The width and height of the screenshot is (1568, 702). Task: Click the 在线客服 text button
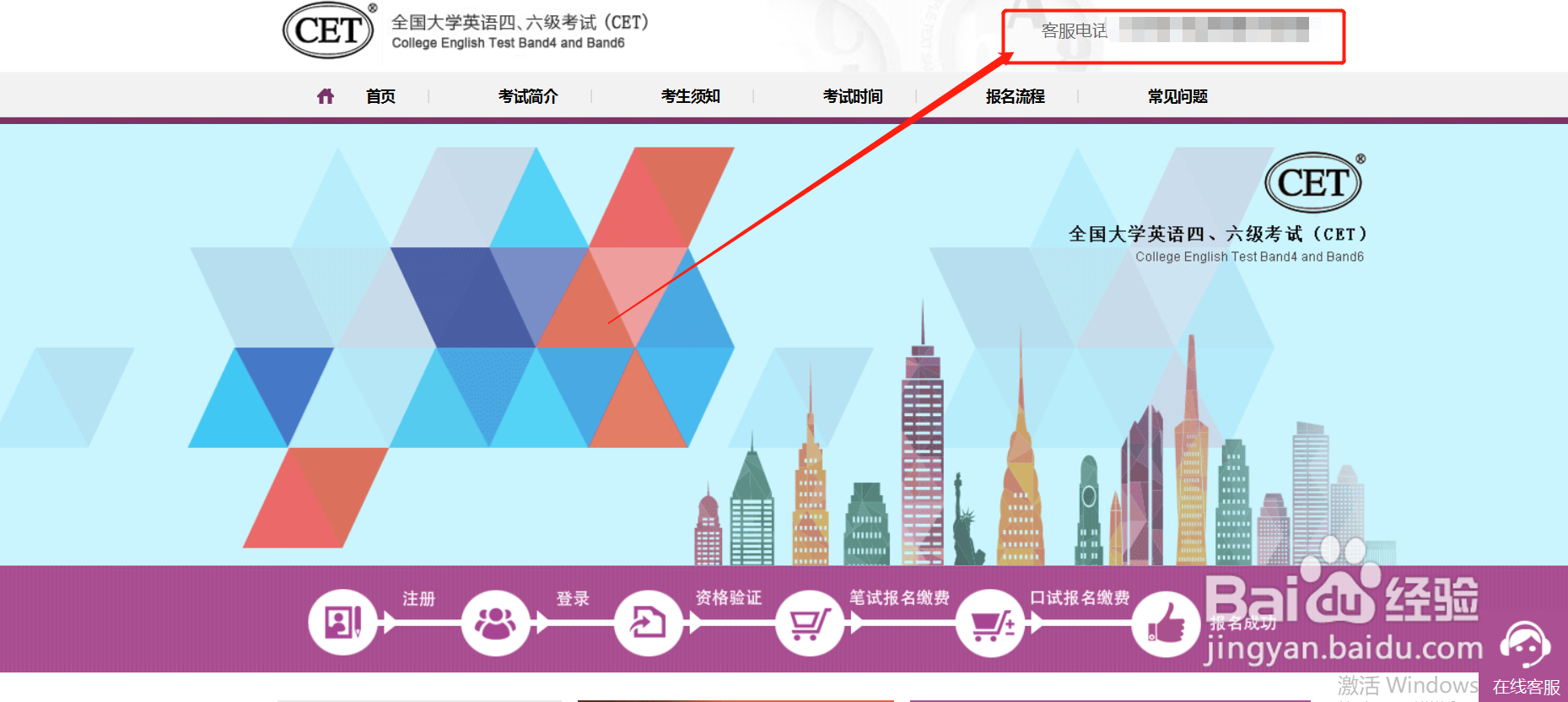[x=1526, y=687]
